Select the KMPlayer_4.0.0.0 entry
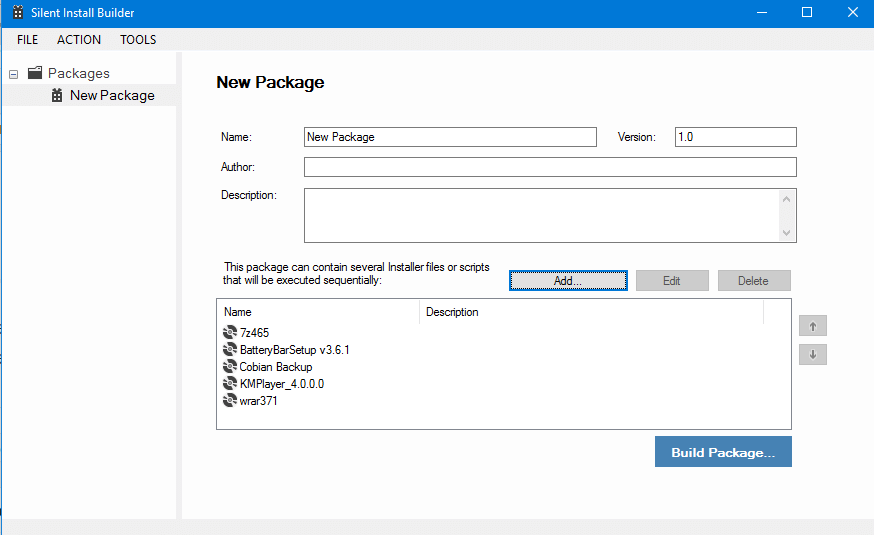The height and width of the screenshot is (535, 874). tap(281, 384)
